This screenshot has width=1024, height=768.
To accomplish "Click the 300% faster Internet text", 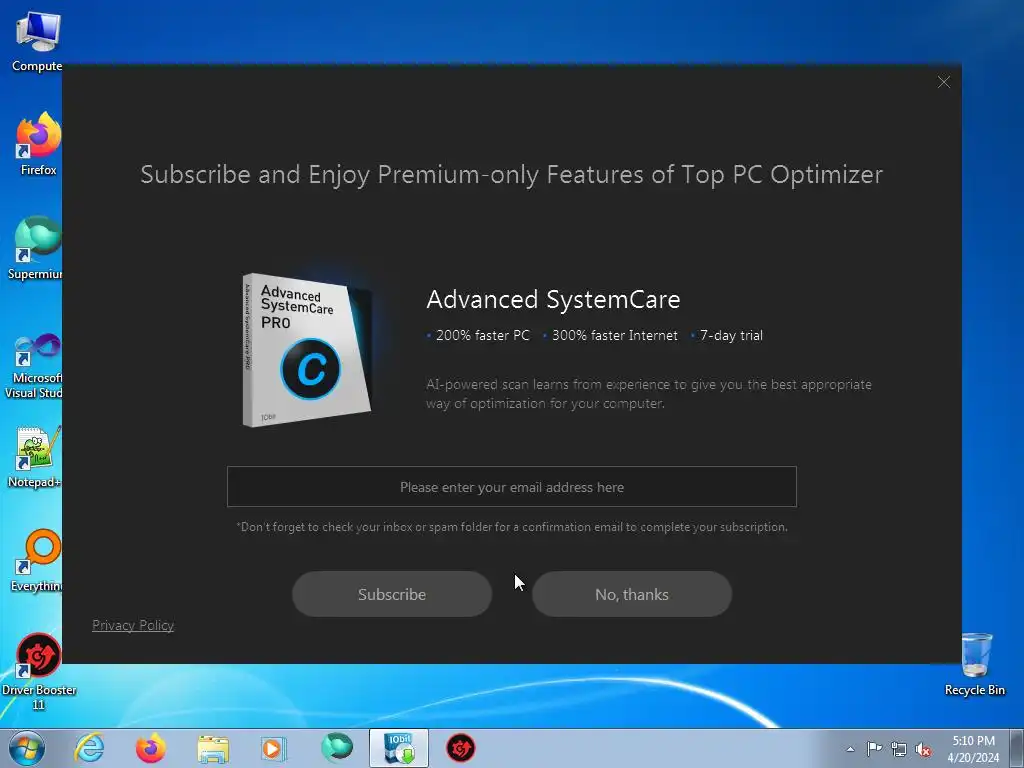I will [615, 335].
